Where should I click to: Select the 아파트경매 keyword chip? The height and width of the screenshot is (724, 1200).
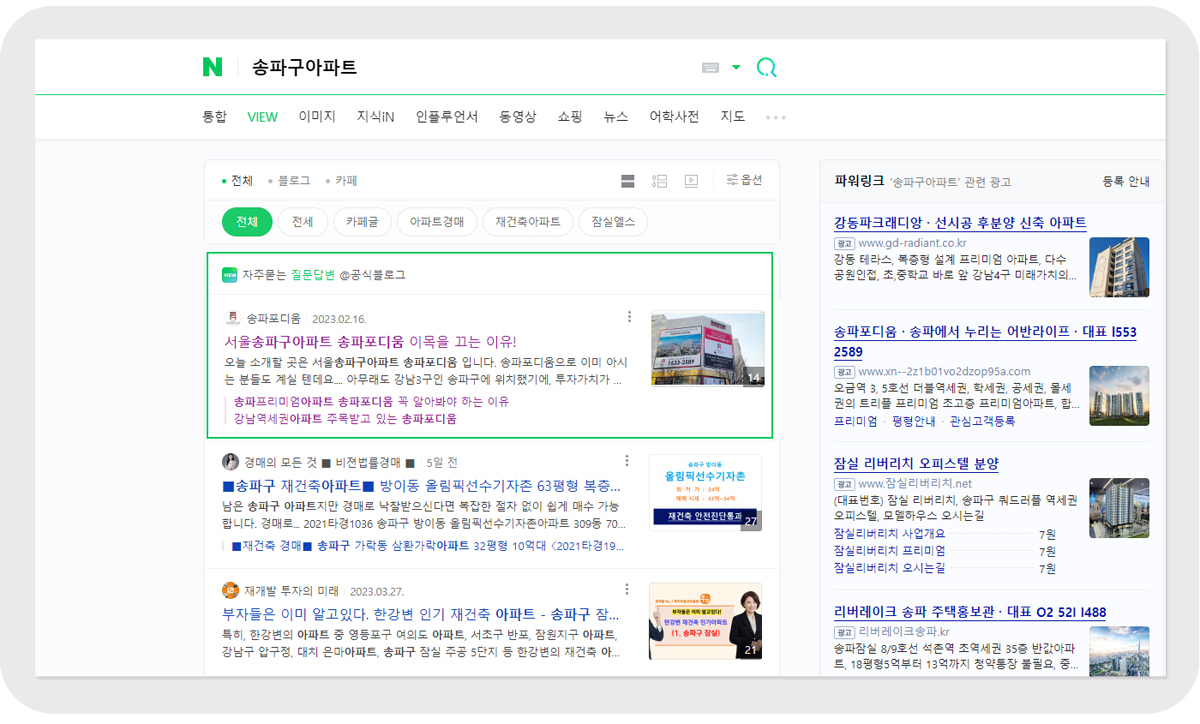coord(437,222)
